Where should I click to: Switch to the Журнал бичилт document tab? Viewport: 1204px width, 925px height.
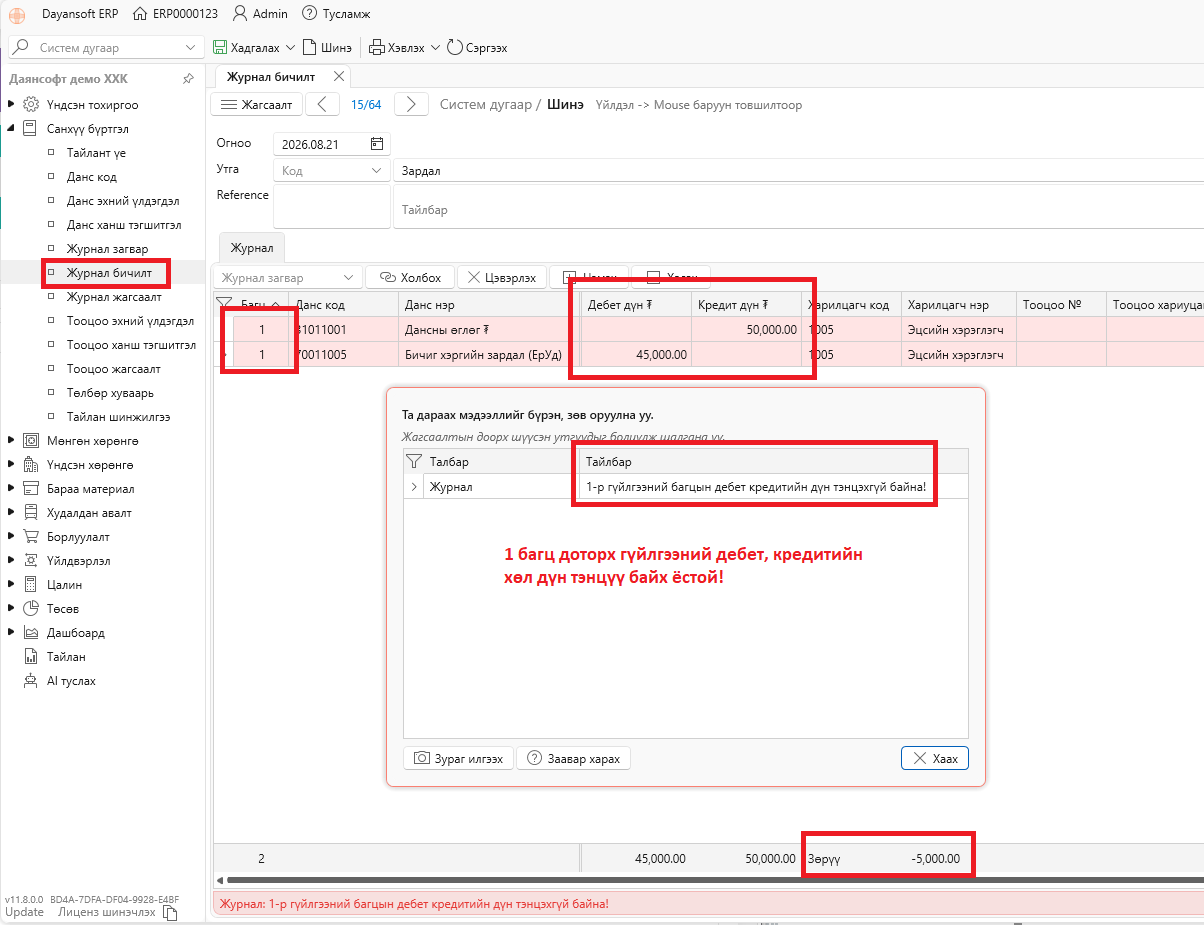pyautogui.click(x=270, y=77)
